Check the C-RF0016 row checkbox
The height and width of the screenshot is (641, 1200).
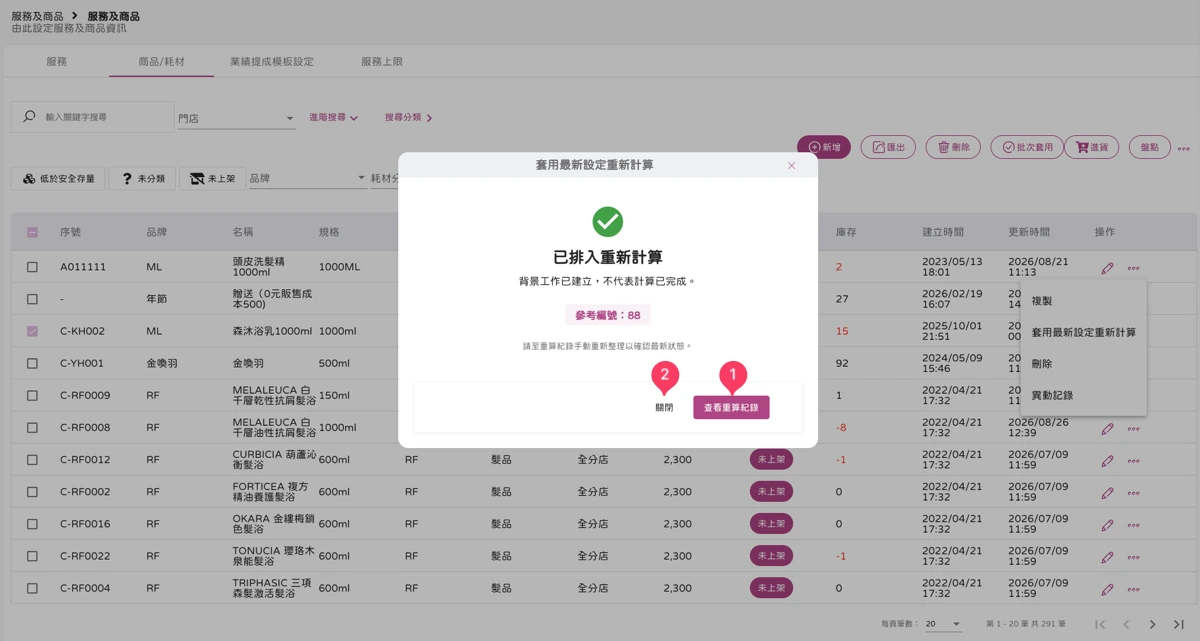pyautogui.click(x=32, y=524)
